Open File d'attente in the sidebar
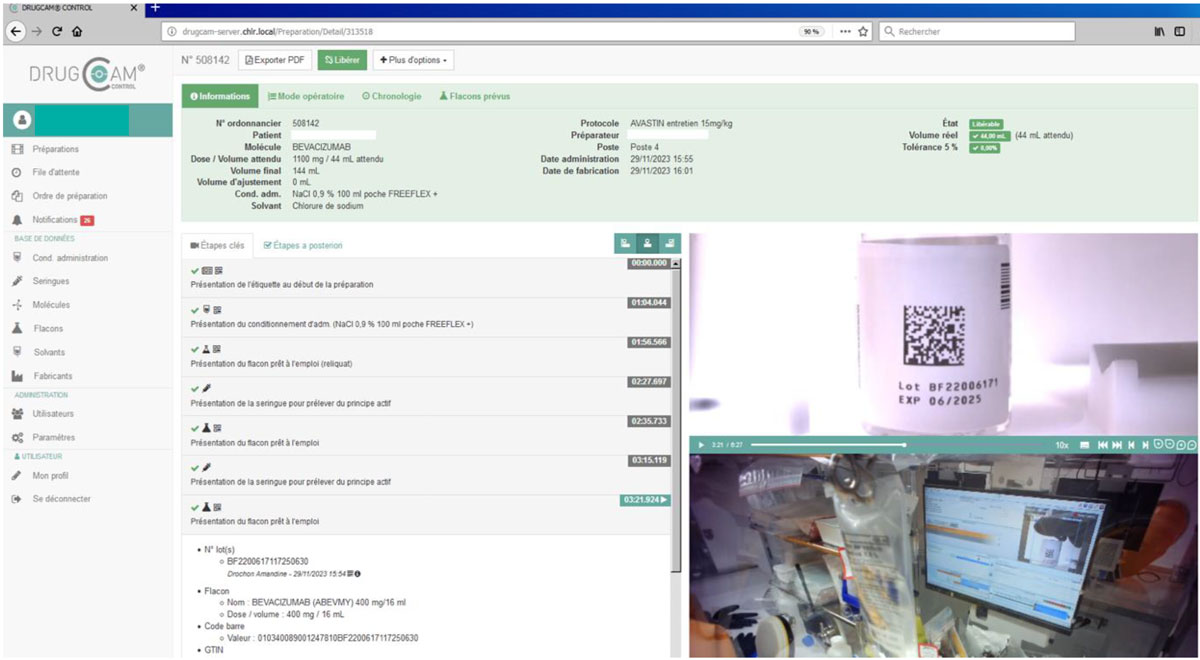The image size is (1200, 660). coord(54,172)
